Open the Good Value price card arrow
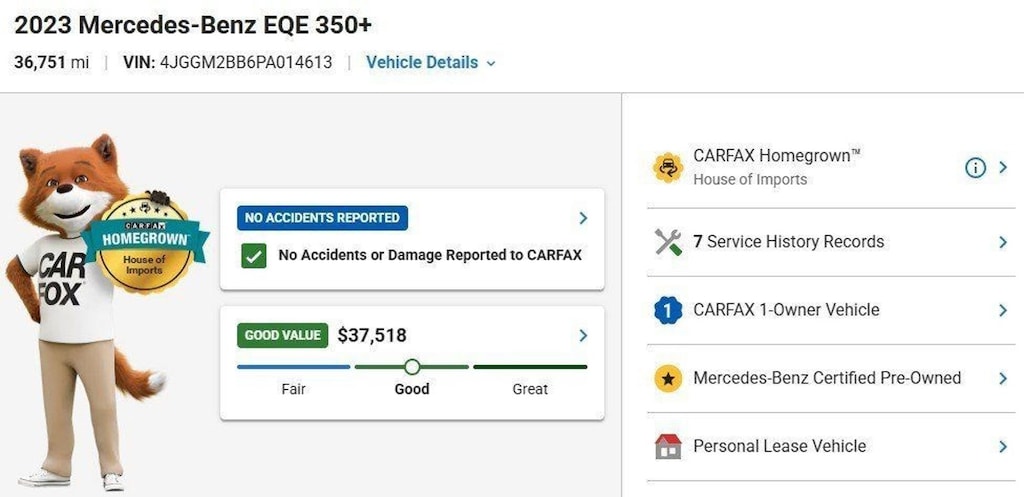Screen dimensions: 1024x497 (583, 336)
